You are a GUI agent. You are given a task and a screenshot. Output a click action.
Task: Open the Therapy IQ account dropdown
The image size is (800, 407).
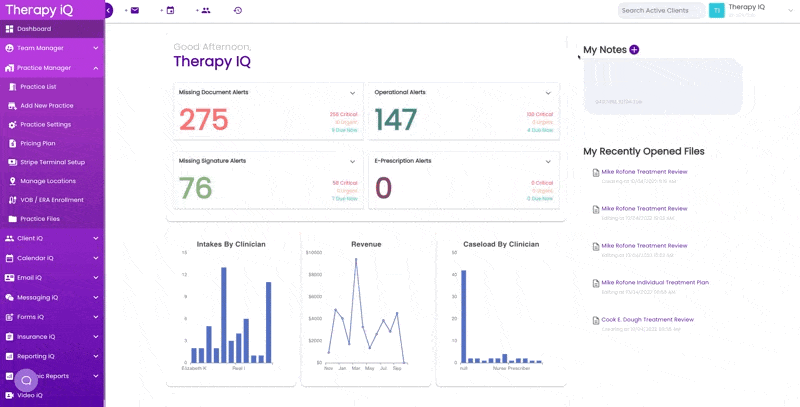coord(791,10)
